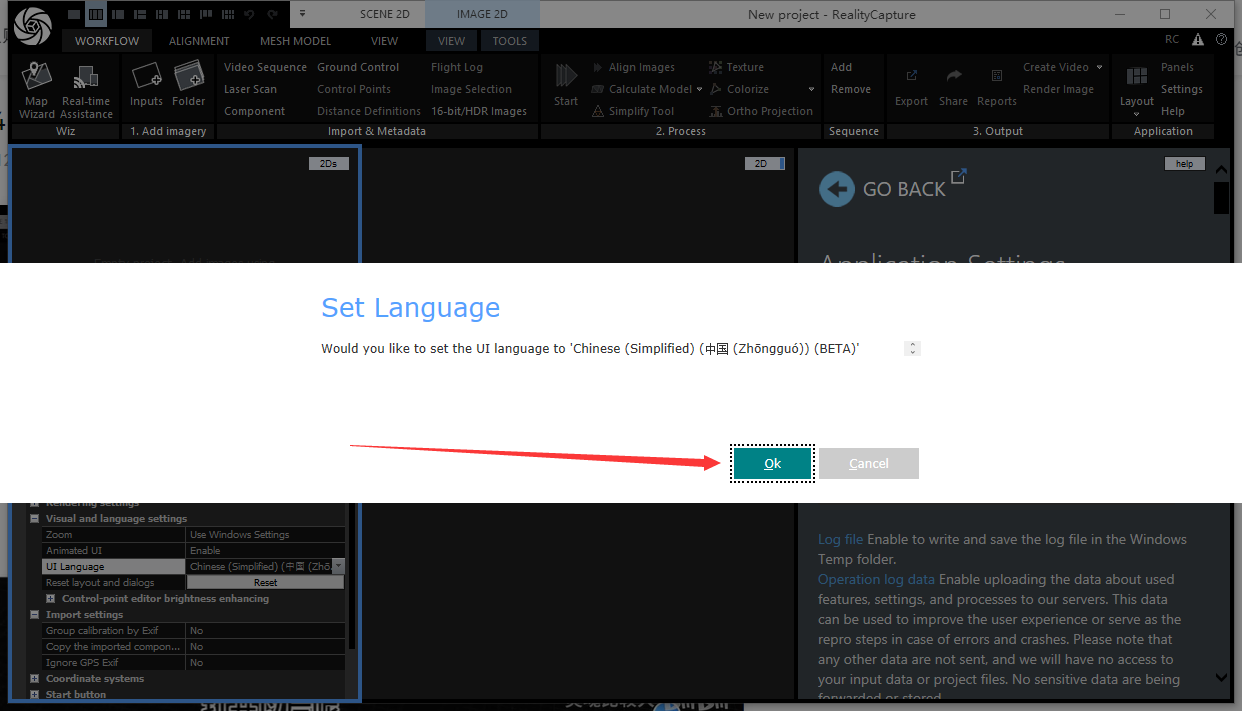Screen dimensions: 1242x711
Task: Switch to the ALIGNMENT tab
Action: click(199, 41)
